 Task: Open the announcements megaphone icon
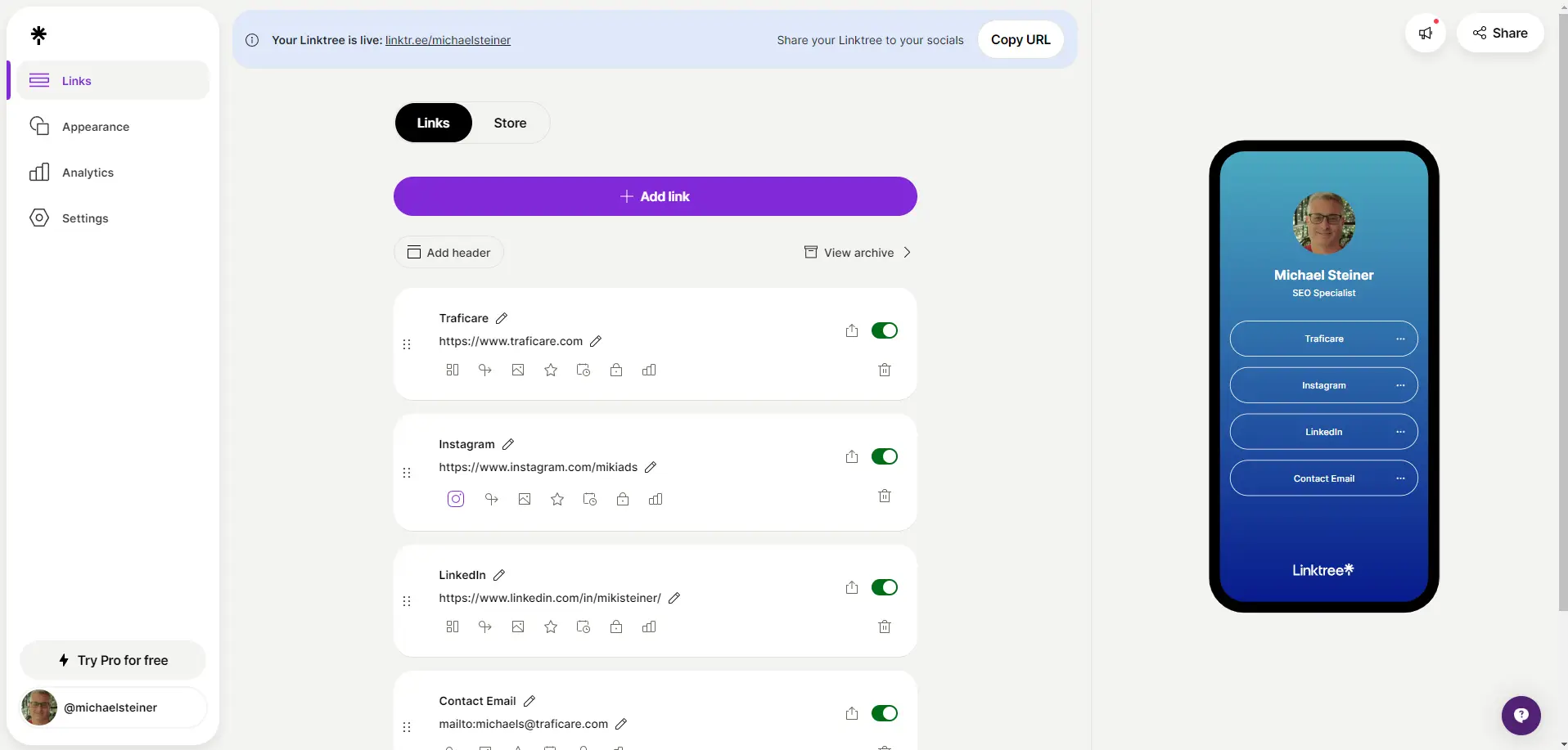1426,33
